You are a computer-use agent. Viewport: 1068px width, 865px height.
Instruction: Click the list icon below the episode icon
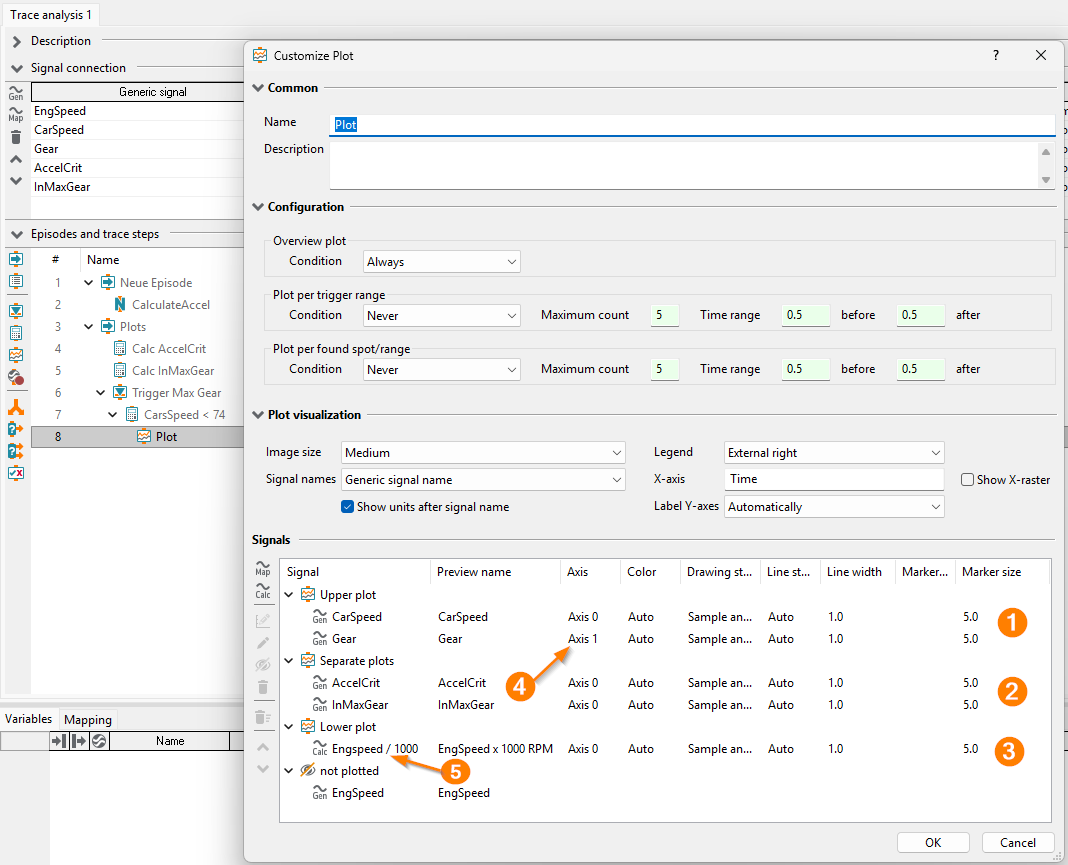pos(16,281)
